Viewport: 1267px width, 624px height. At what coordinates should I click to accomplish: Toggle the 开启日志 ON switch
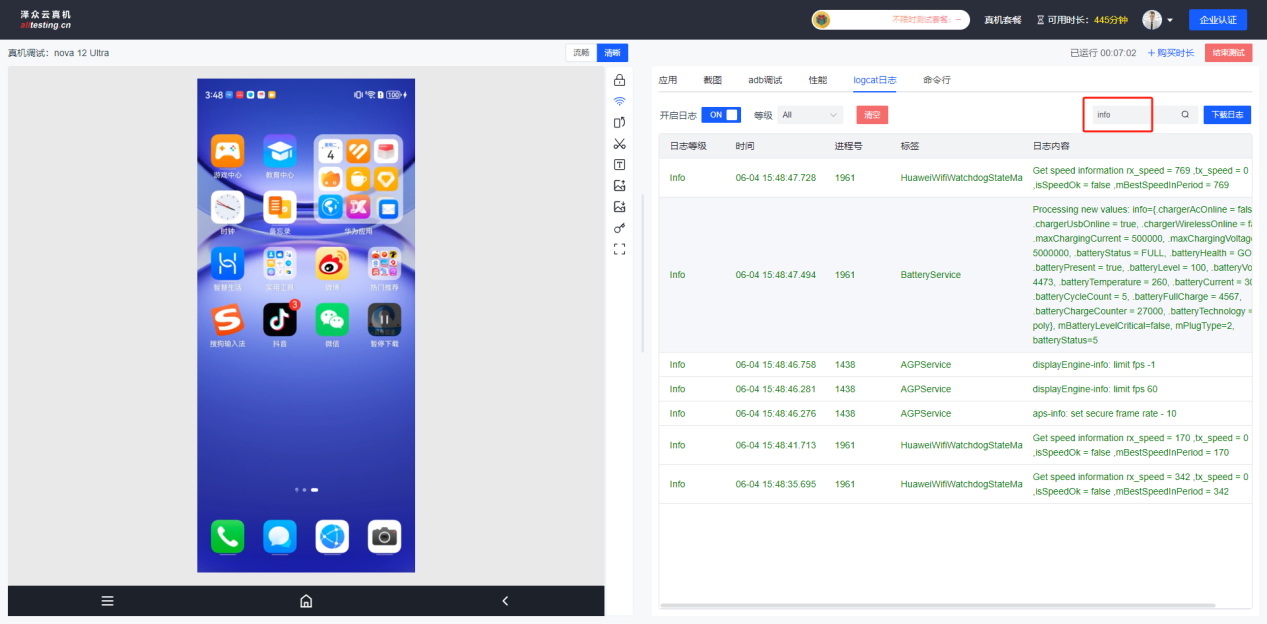[x=721, y=115]
